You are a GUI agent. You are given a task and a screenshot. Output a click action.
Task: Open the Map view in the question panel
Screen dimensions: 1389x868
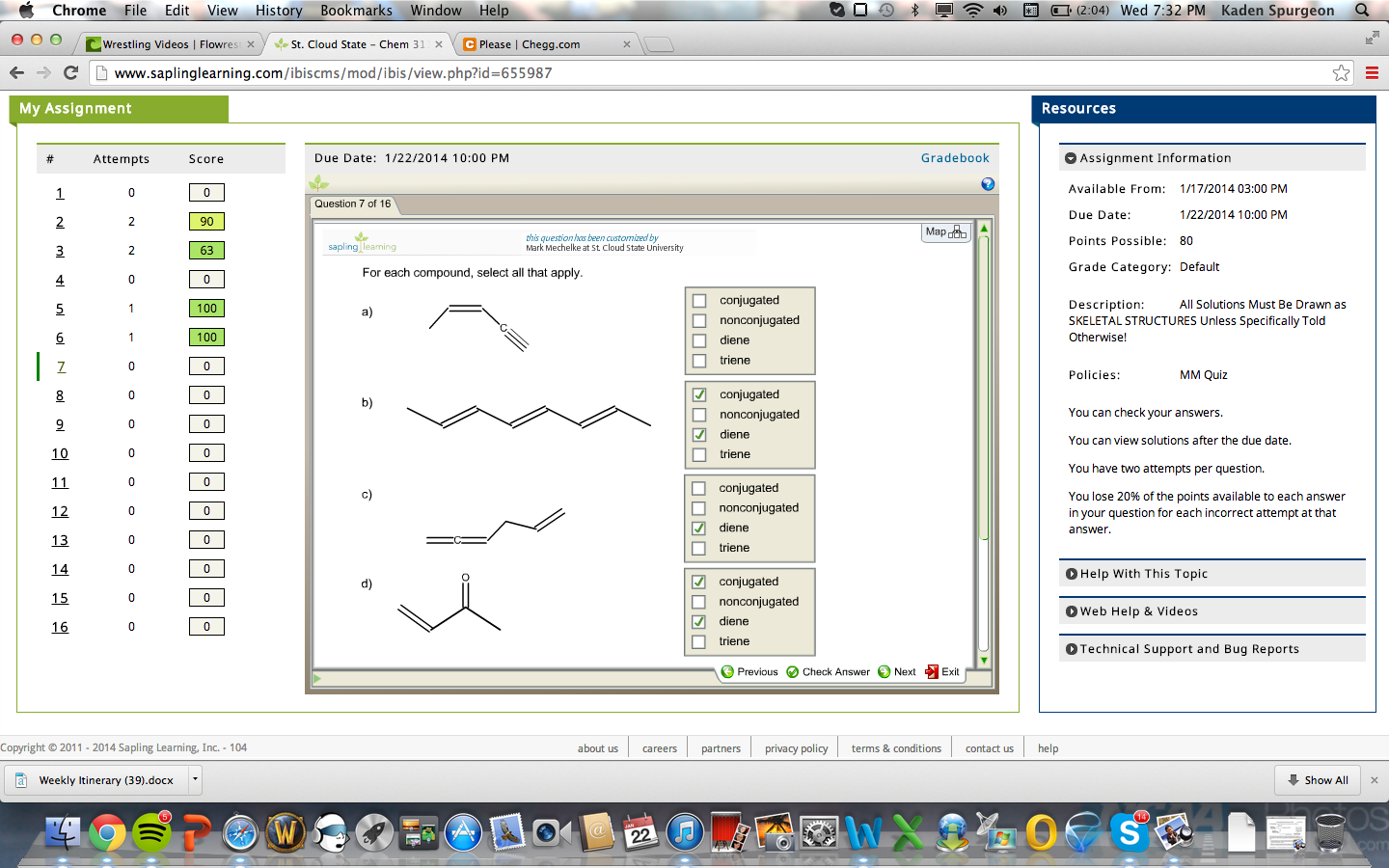pos(943,232)
